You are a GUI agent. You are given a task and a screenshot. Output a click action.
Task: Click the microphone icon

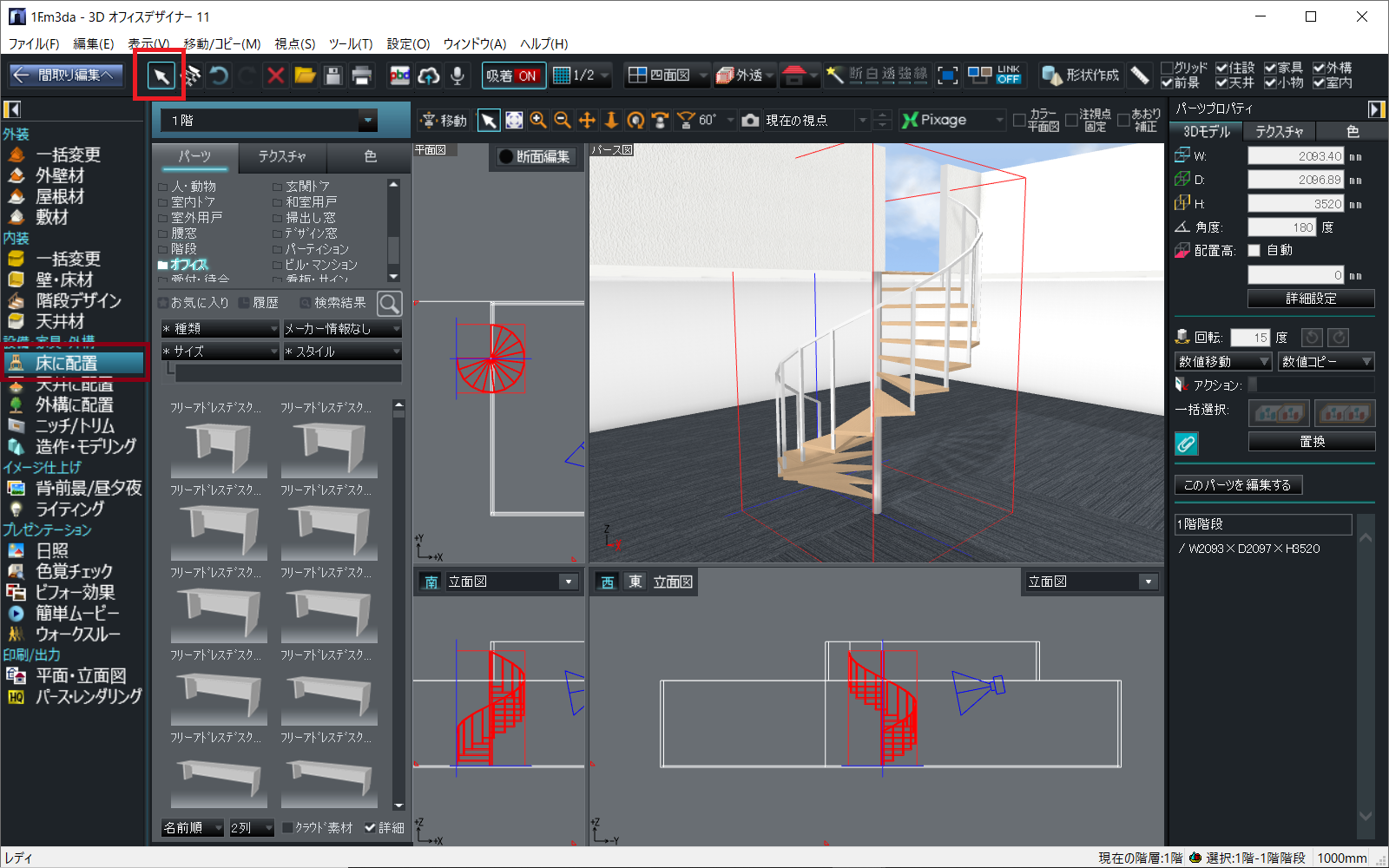457,76
